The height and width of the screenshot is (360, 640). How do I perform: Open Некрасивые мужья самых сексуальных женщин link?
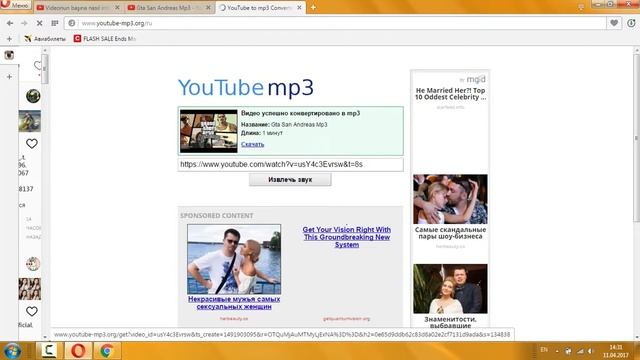pos(234,303)
